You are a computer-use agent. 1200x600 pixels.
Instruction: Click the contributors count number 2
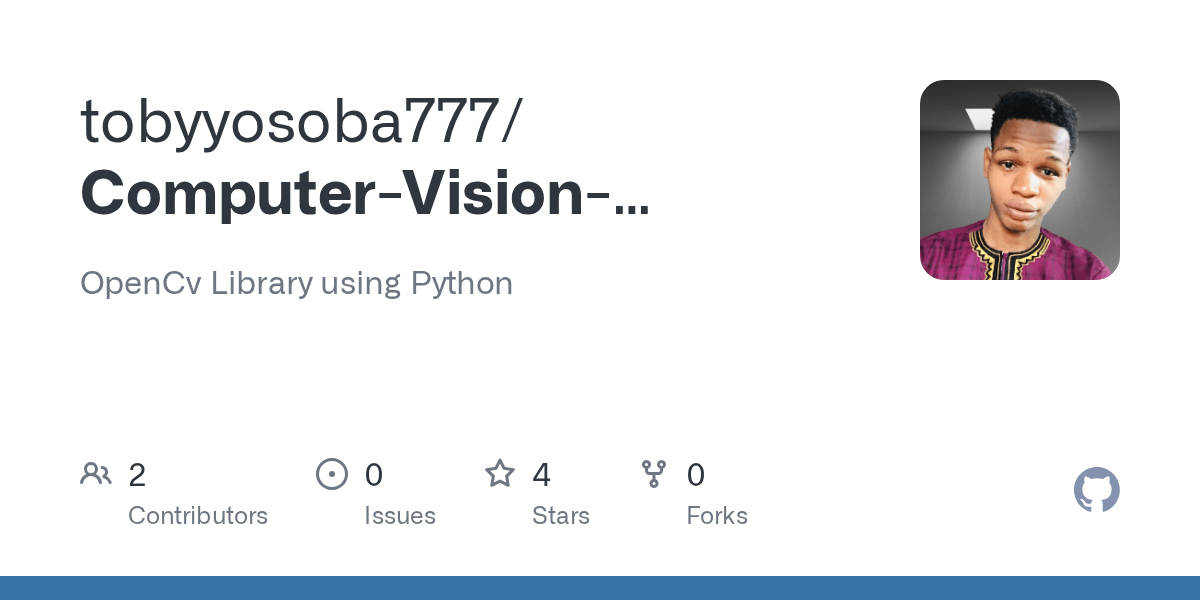pos(137,475)
